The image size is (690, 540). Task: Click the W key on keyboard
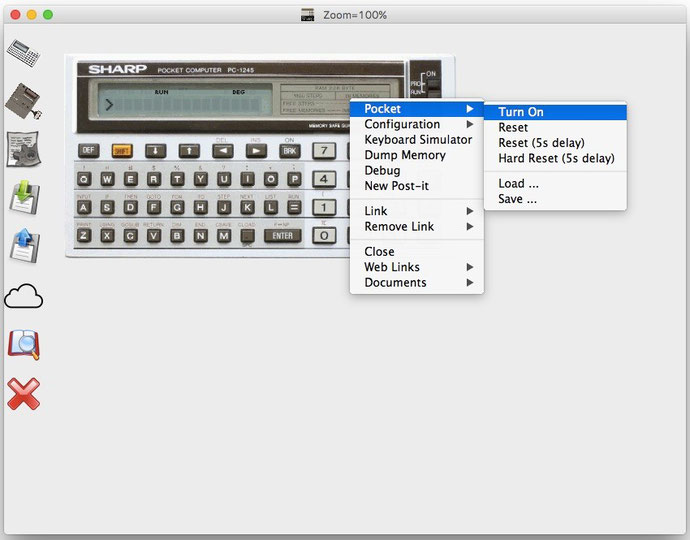pyautogui.click(x=107, y=179)
